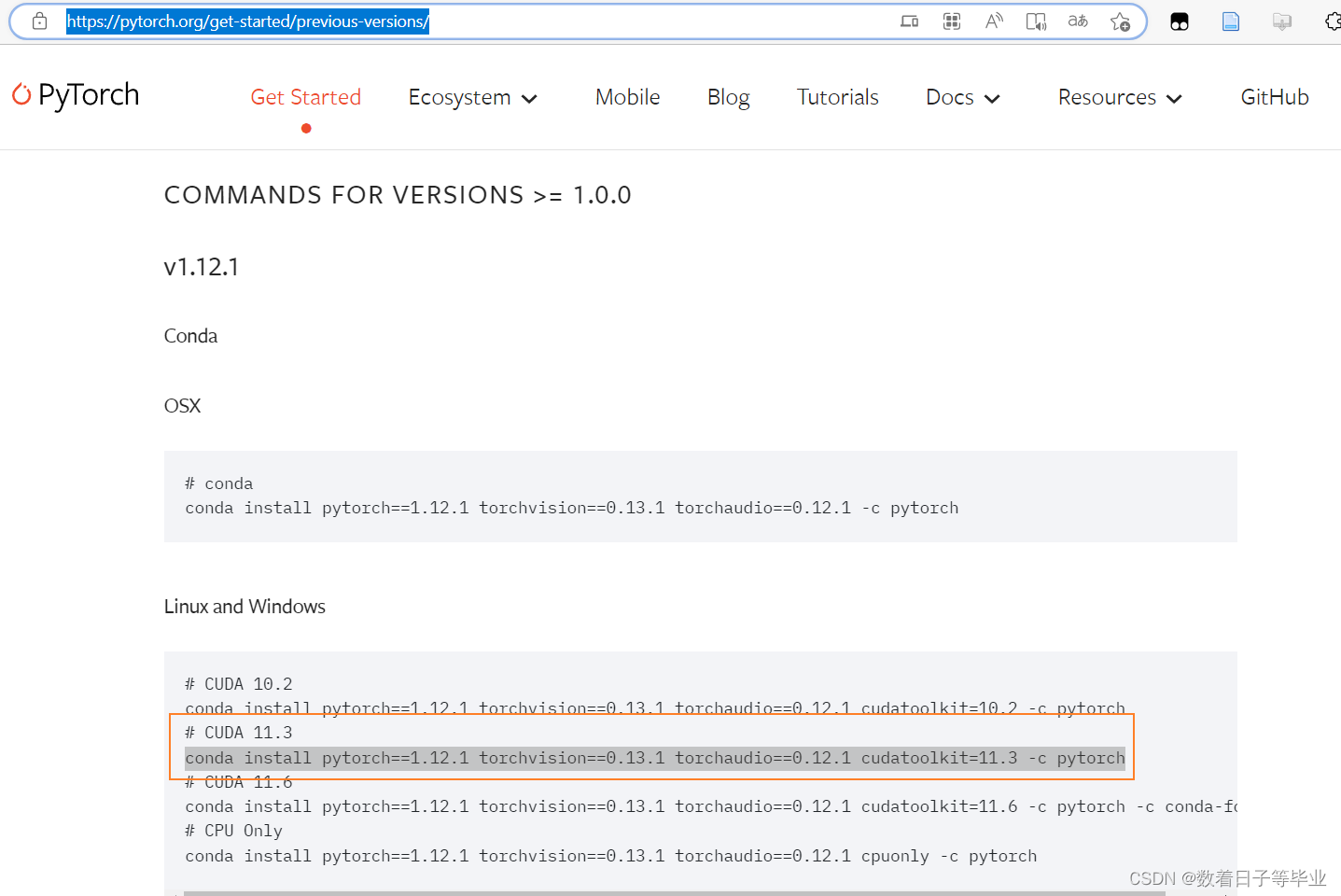Click the horizontal scrollbar under code block
Viewport: 1341px width, 896px height.
click(x=675, y=893)
